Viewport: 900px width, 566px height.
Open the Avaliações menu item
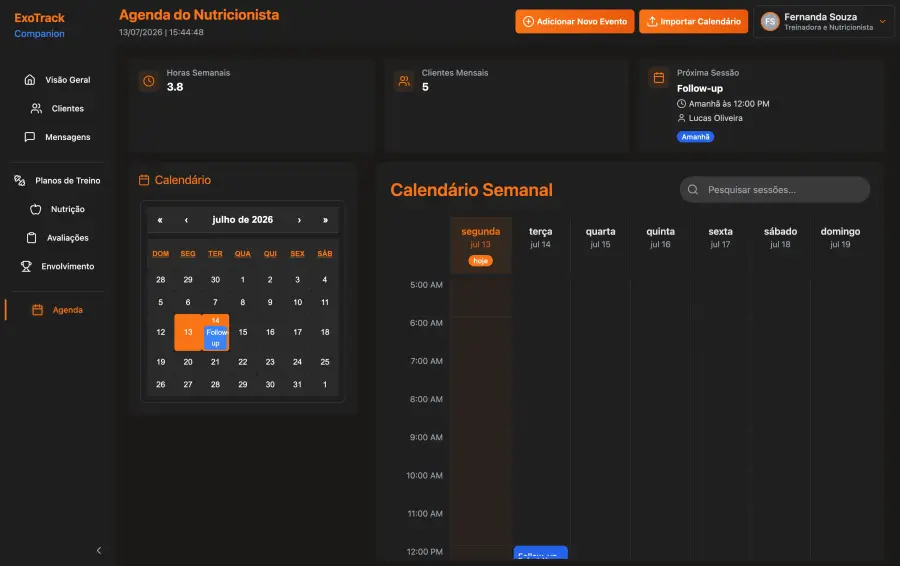[x=57, y=238]
